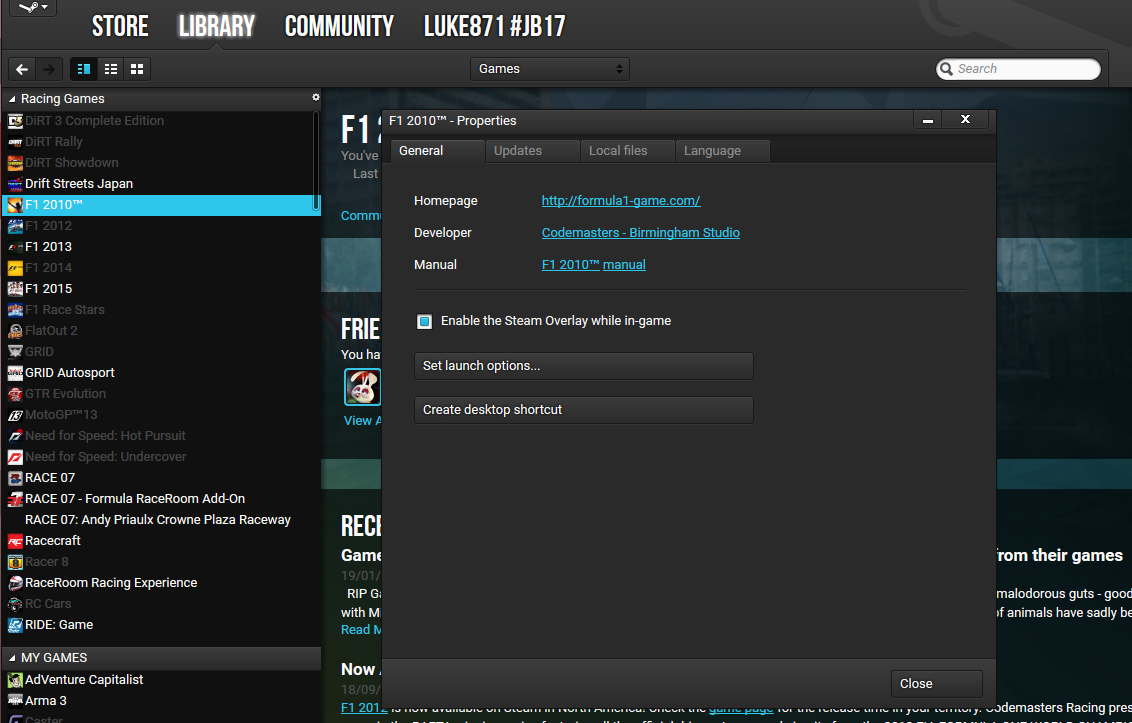The height and width of the screenshot is (723, 1132).
Task: Open the formula1-game.com homepage link
Action: click(x=621, y=201)
